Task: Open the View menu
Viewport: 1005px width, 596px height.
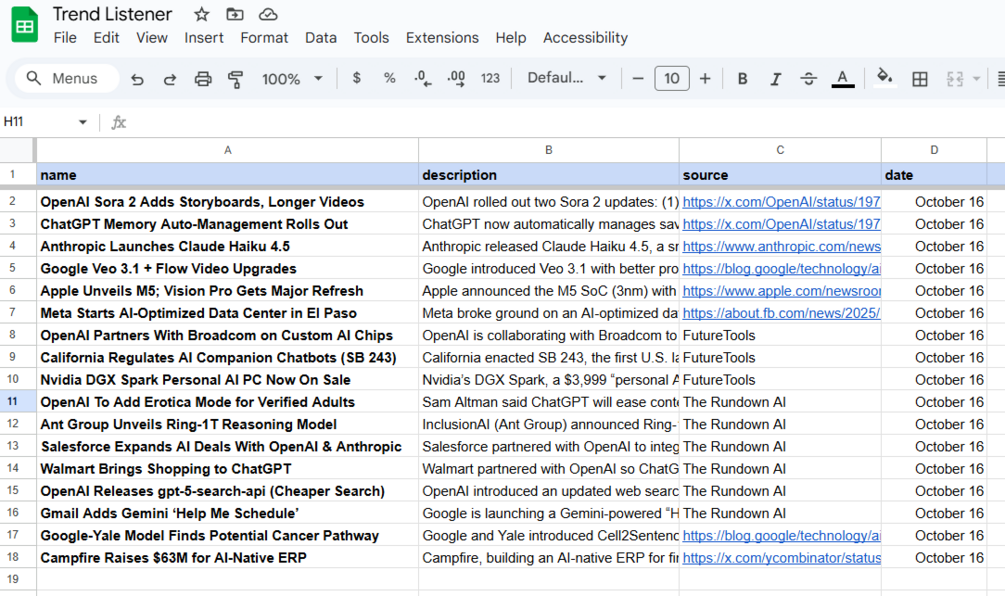Action: tap(152, 38)
